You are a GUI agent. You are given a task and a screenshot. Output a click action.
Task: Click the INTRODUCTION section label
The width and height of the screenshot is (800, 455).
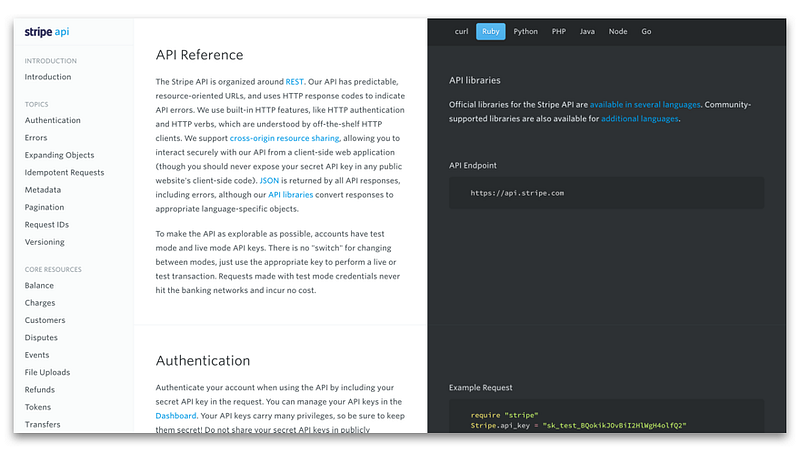pos(51,61)
